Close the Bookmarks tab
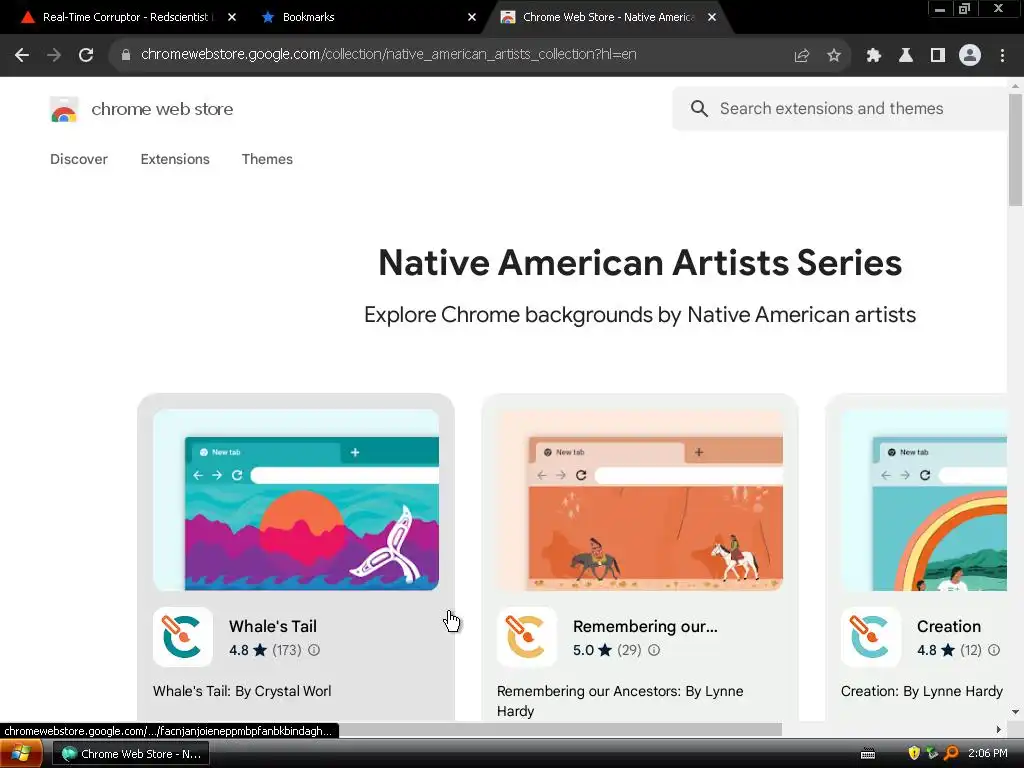Image resolution: width=1024 pixels, height=768 pixels. [x=472, y=17]
